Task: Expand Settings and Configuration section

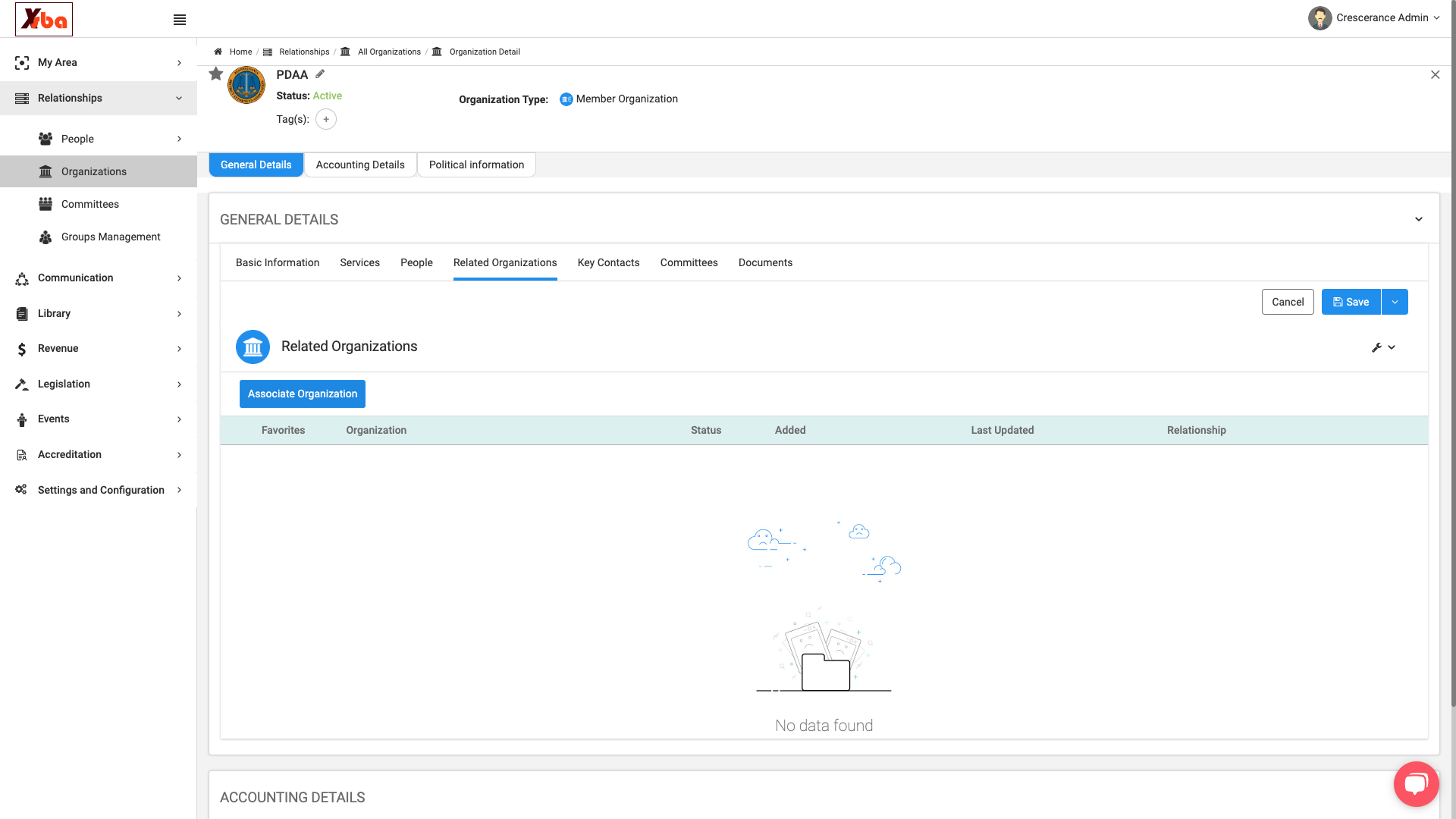Action: [99, 490]
